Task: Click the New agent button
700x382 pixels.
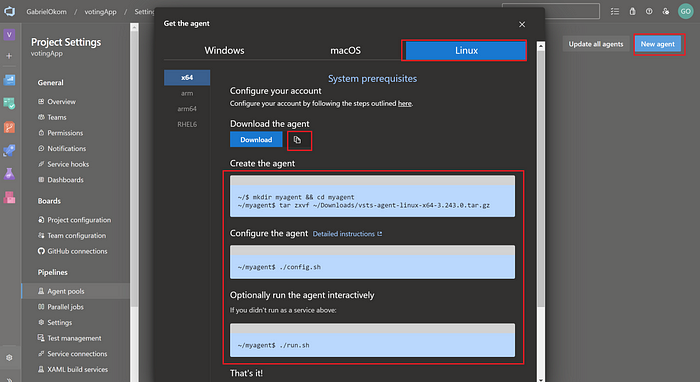Action: (x=658, y=44)
